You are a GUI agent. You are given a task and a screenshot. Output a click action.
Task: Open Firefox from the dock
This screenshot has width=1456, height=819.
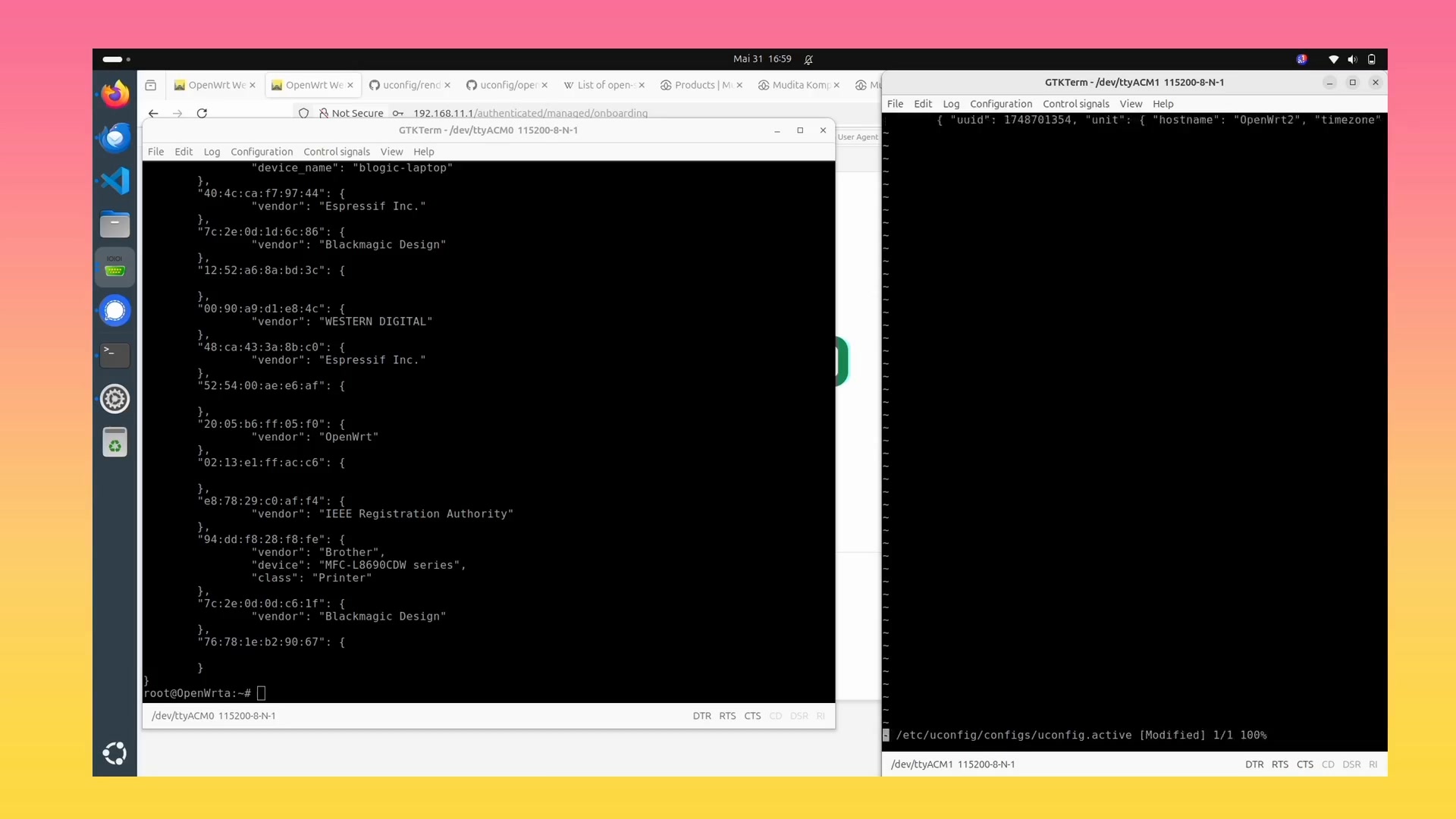pyautogui.click(x=115, y=94)
